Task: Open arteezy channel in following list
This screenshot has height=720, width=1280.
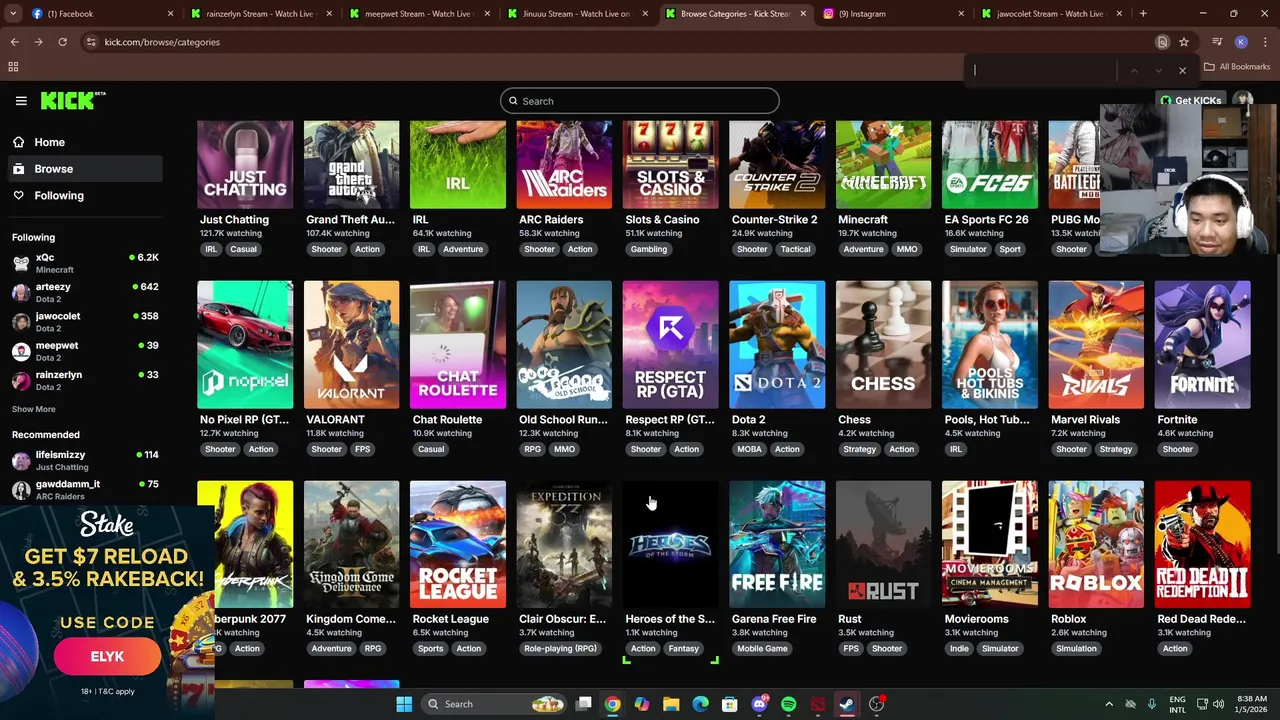Action: pos(85,292)
